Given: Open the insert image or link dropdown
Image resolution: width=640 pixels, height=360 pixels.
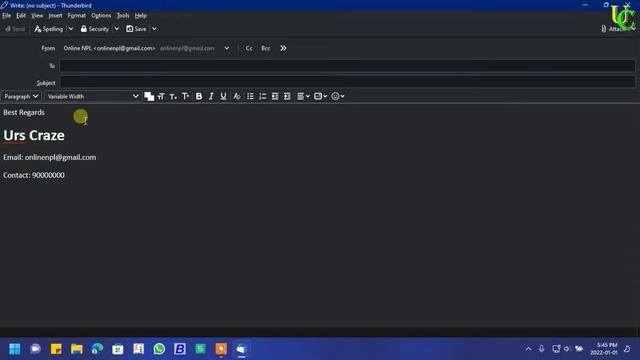Looking at the screenshot, I should (x=320, y=96).
